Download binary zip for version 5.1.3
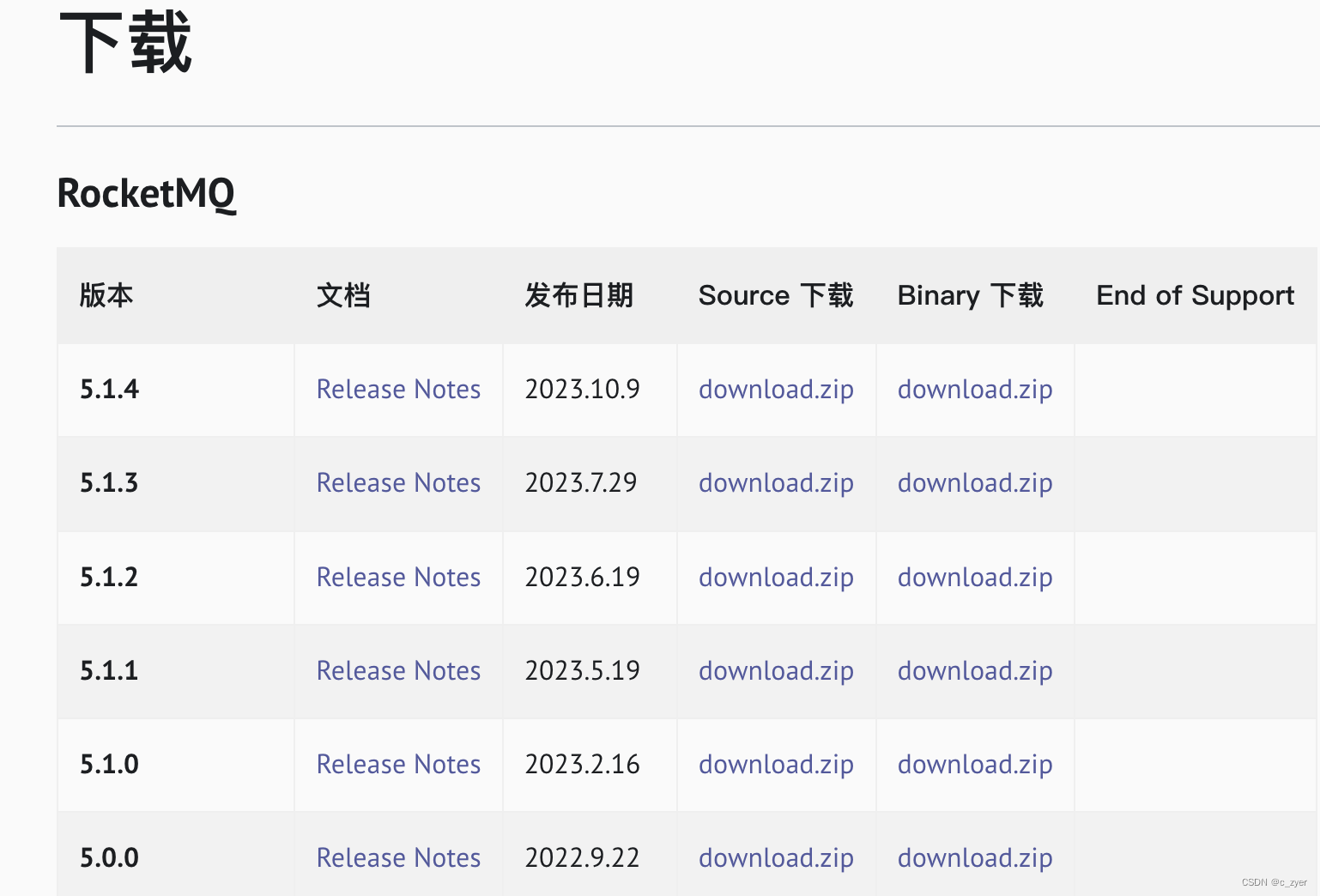The height and width of the screenshot is (896, 1320). 975,483
